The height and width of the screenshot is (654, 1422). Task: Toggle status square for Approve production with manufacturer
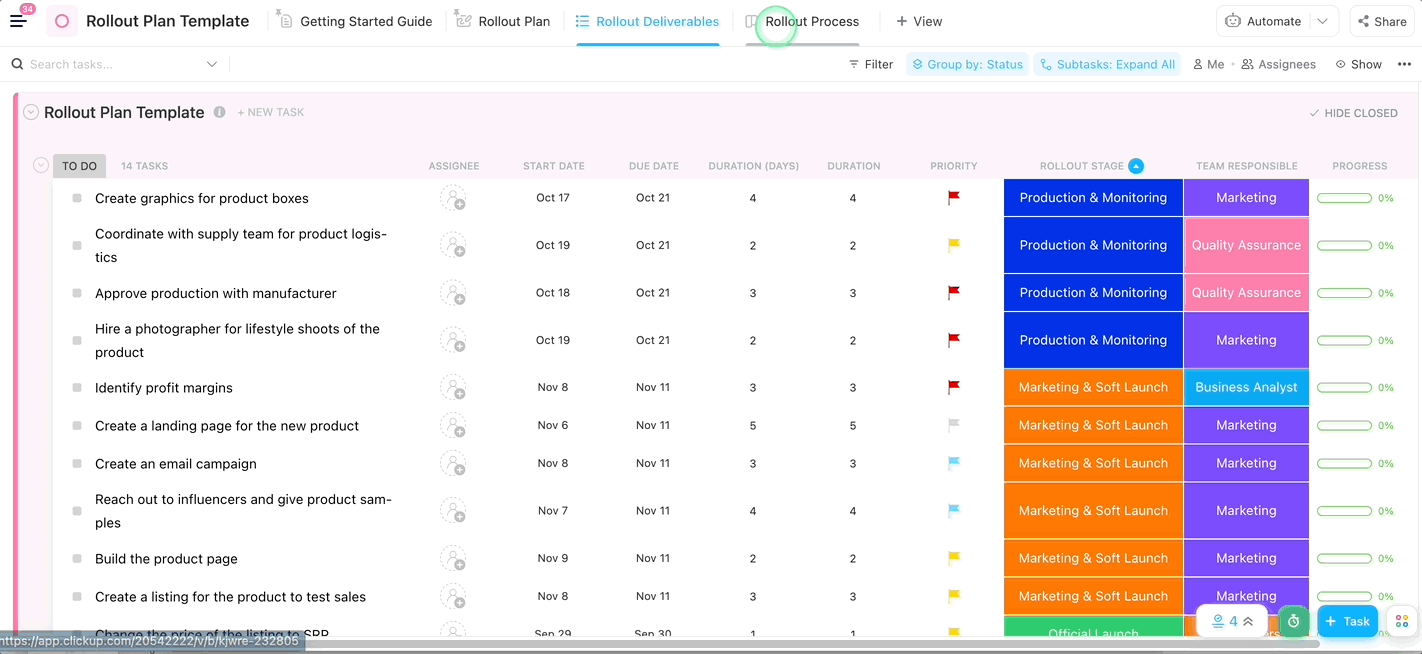coord(77,293)
